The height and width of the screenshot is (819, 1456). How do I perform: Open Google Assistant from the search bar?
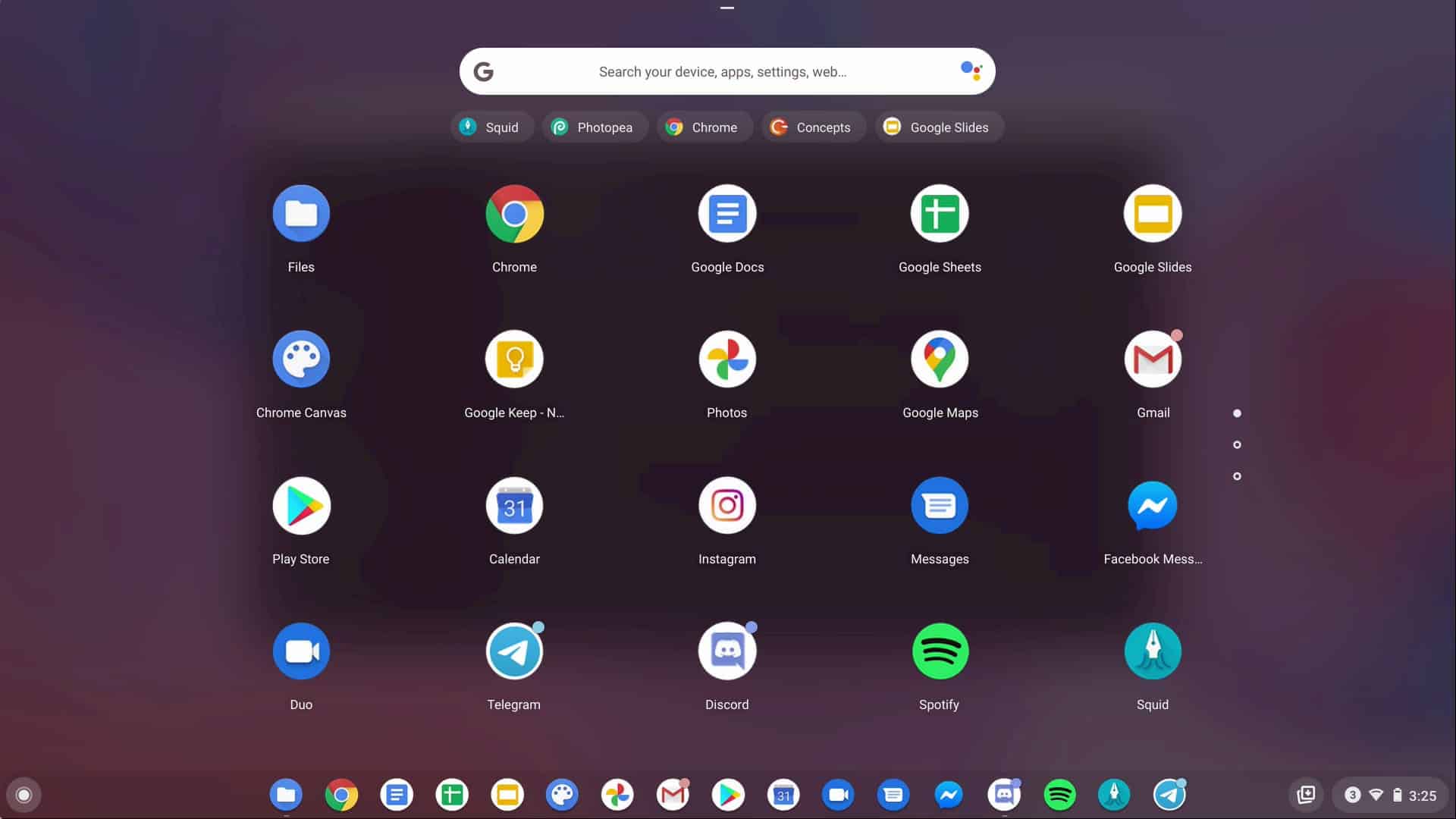[x=971, y=71]
